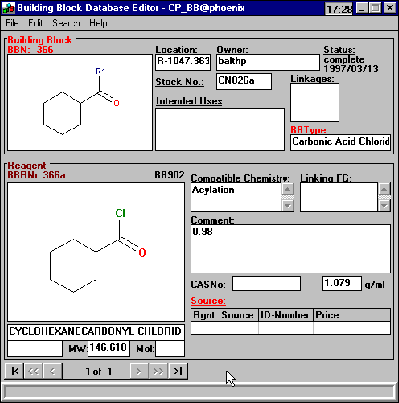Click the Intended Uses text box
This screenshot has height=403, width=399.
[220, 129]
